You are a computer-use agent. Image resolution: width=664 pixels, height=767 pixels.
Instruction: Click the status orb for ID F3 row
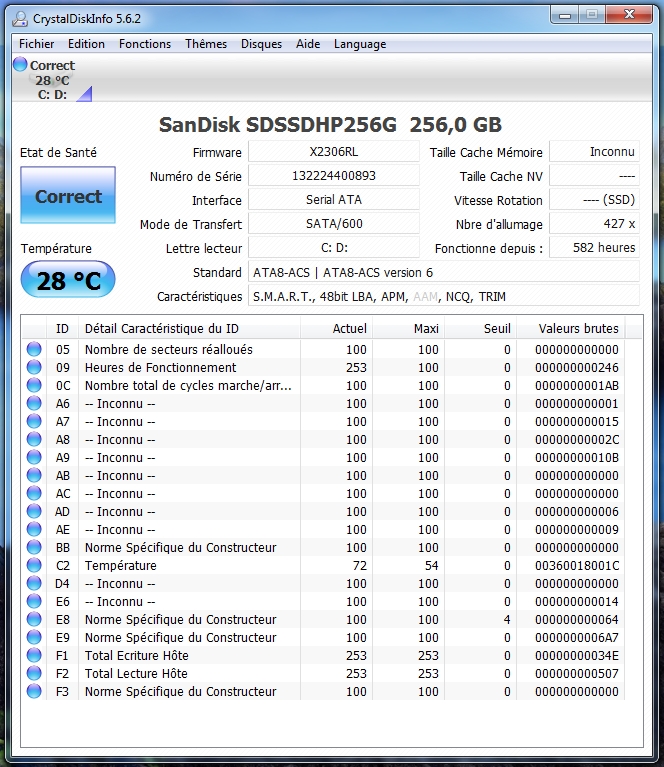[34, 691]
